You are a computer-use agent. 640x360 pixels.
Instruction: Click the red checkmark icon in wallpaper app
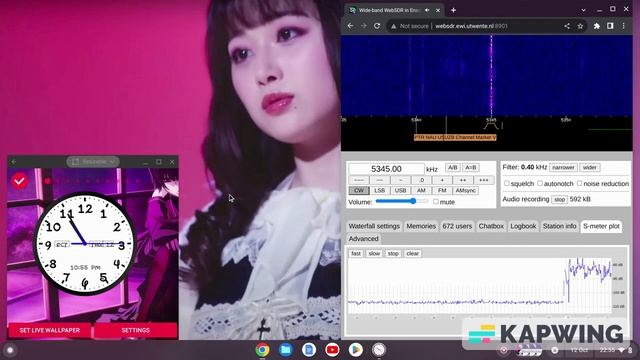click(x=20, y=180)
